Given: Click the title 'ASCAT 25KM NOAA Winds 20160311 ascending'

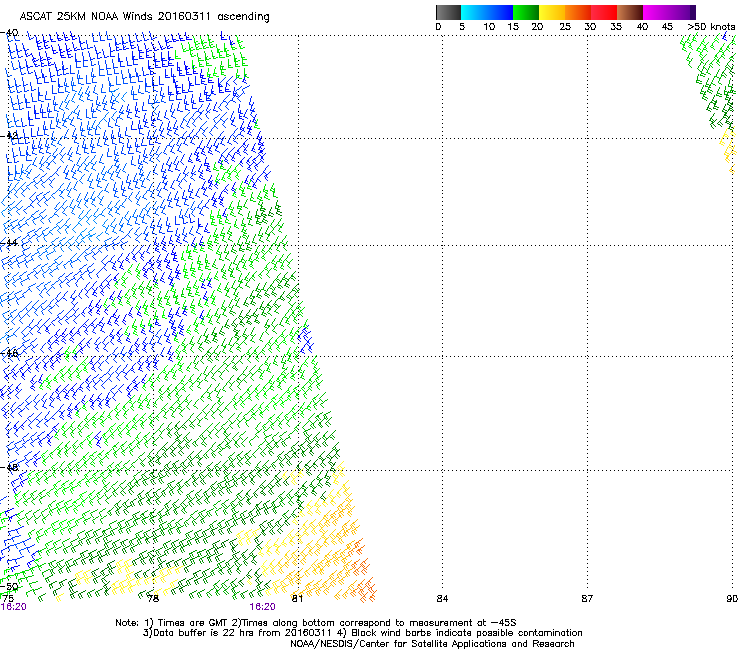Looking at the screenshot, I should click(144, 17).
